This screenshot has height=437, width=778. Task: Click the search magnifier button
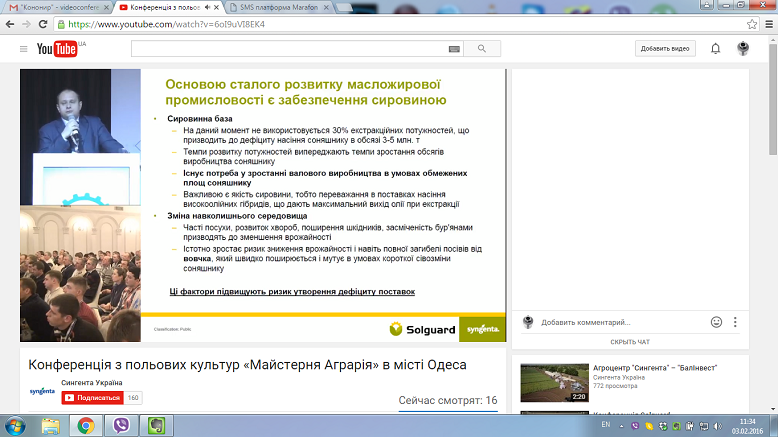point(482,49)
